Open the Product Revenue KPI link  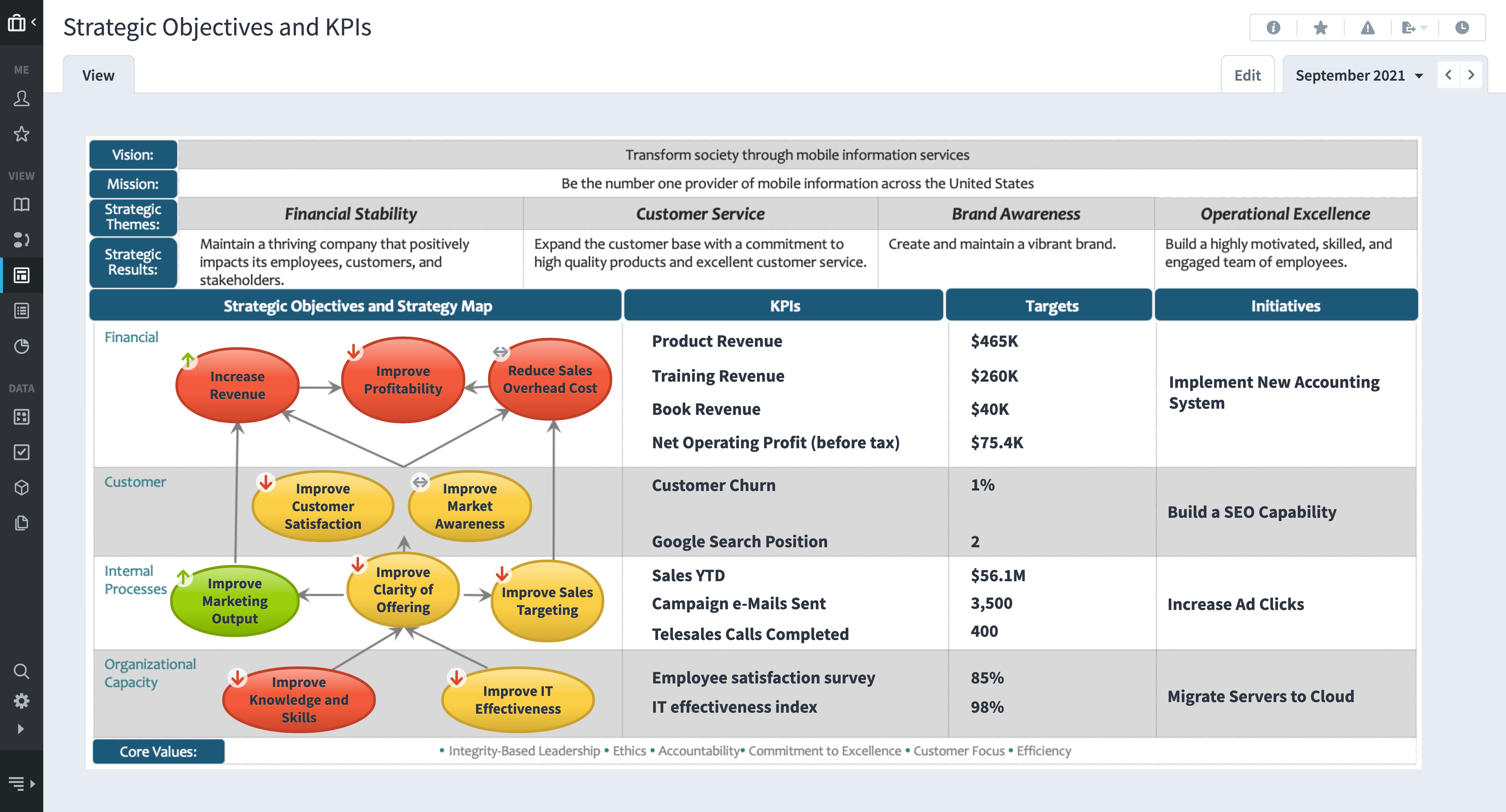(x=717, y=341)
